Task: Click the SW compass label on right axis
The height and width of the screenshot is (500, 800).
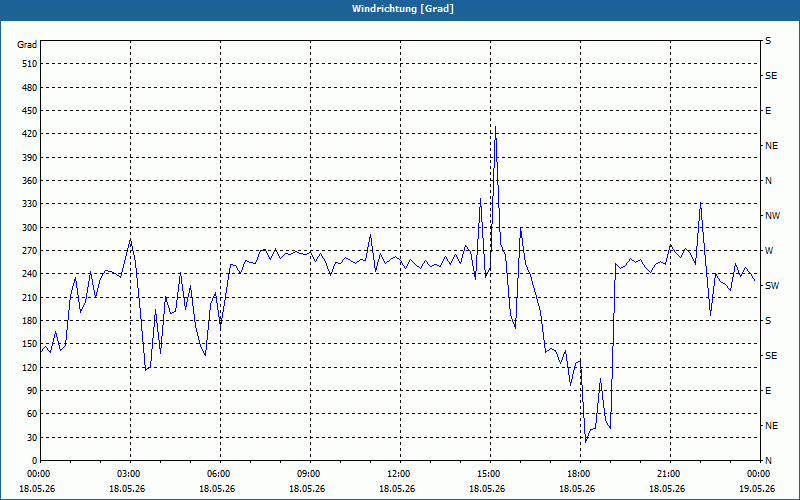Action: (x=772, y=286)
